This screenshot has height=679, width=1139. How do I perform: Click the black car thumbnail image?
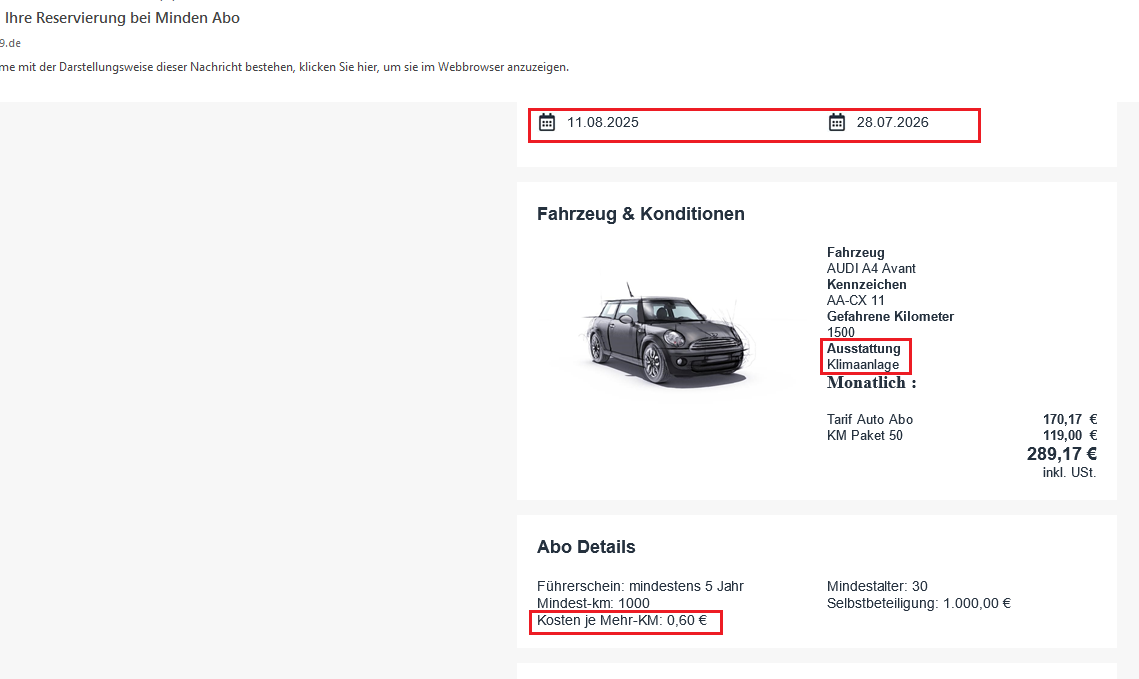[x=664, y=335]
